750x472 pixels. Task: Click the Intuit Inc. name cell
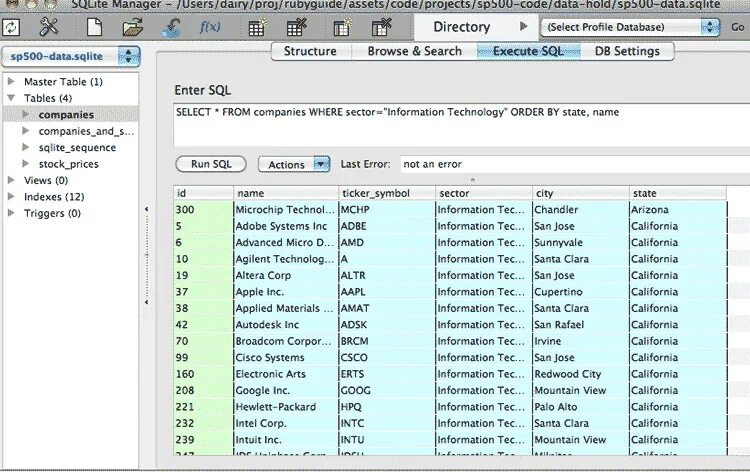[x=286, y=439]
